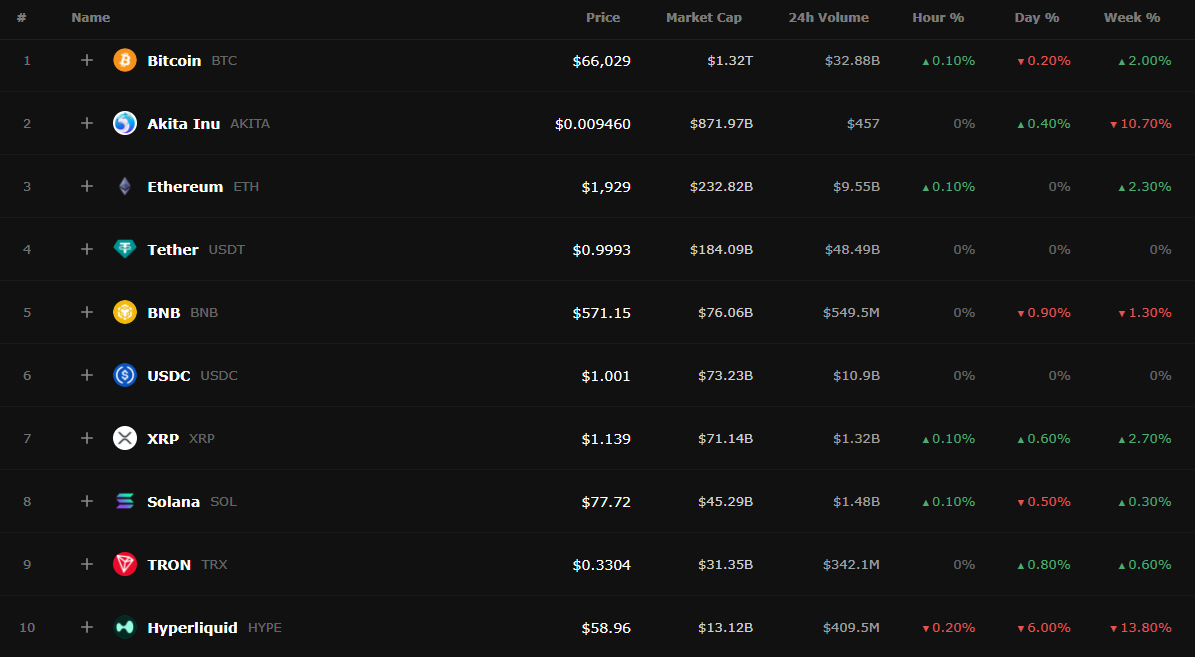Open the TRON coin name link
Image resolution: width=1195 pixels, height=657 pixels.
tap(169, 565)
